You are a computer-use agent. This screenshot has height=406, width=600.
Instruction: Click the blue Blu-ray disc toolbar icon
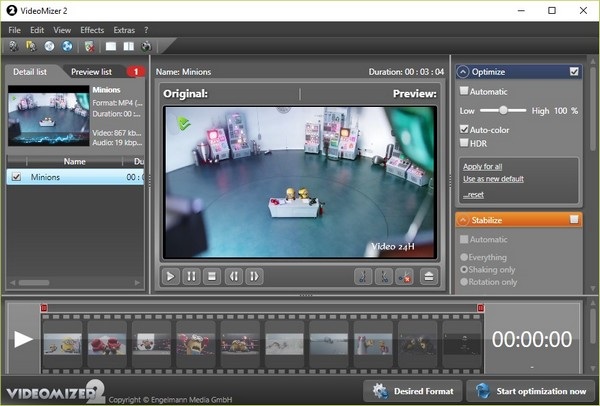[x=67, y=46]
